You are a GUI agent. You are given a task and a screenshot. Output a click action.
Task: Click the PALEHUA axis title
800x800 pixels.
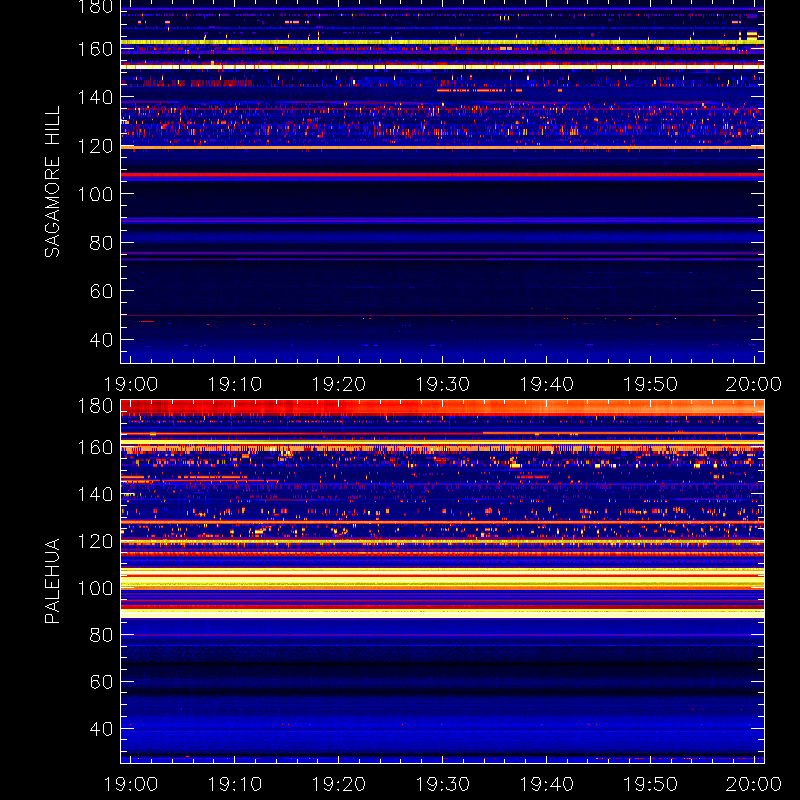[x=52, y=581]
